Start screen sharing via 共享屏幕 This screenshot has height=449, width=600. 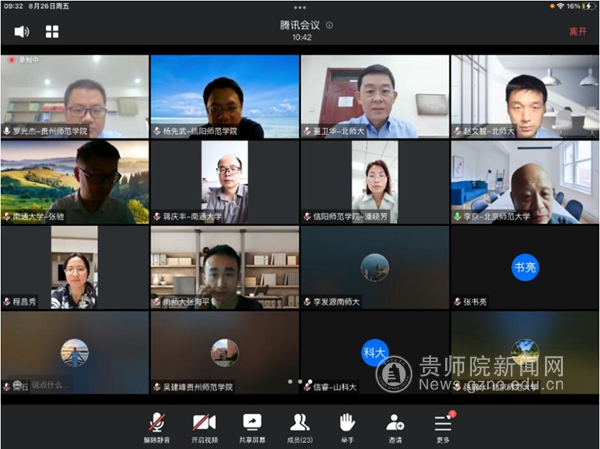tap(252, 427)
